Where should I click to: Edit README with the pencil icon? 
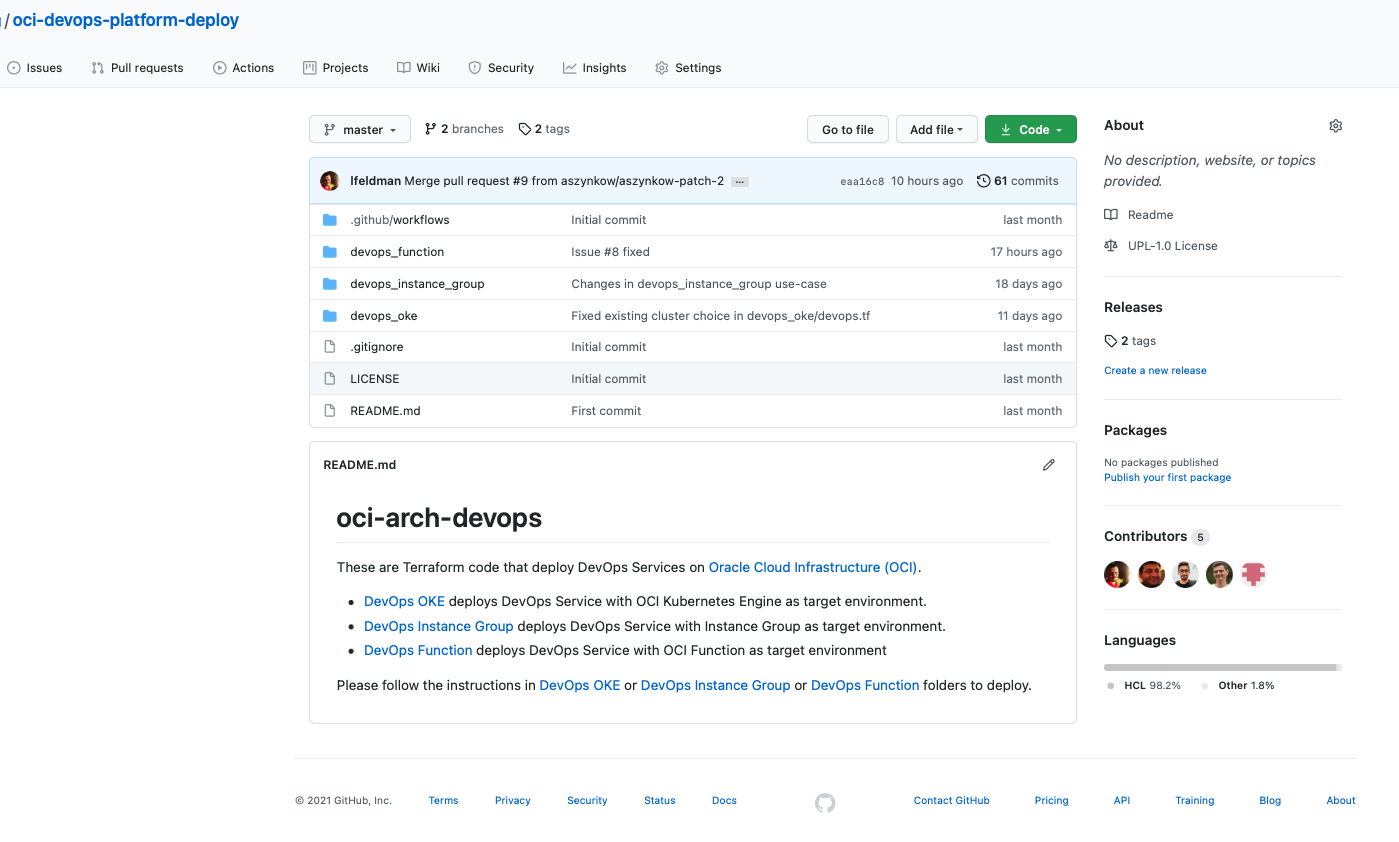pos(1048,465)
